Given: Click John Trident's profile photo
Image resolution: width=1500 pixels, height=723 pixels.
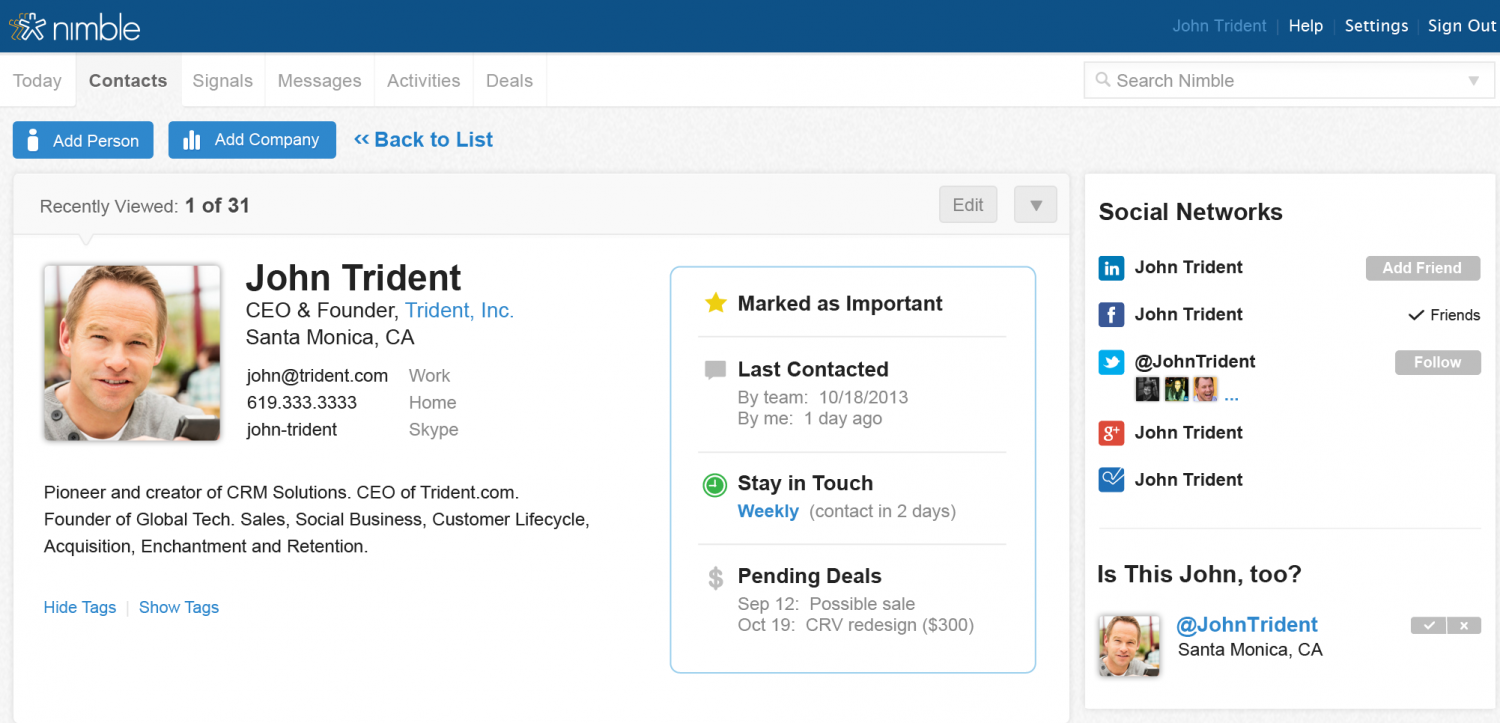Looking at the screenshot, I should coord(132,352).
